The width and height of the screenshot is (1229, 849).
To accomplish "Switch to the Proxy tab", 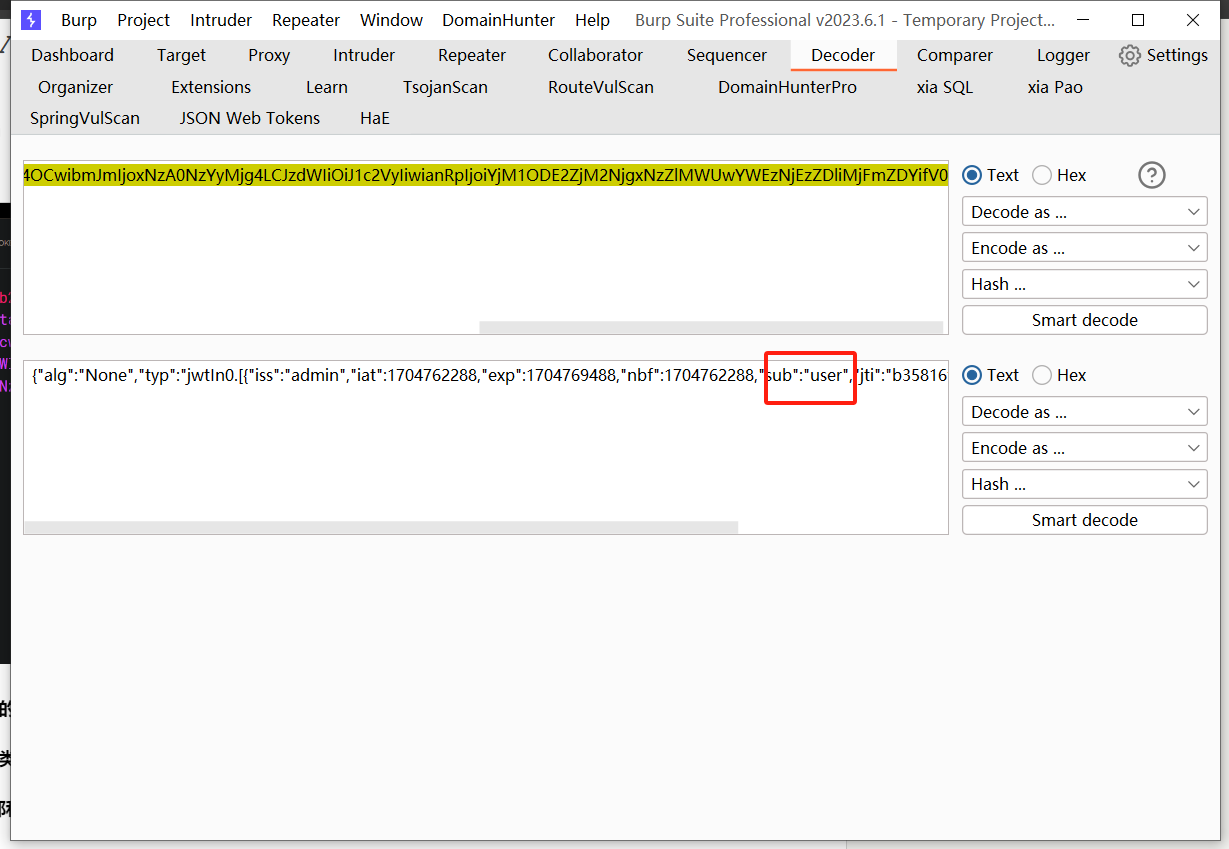I will point(269,56).
